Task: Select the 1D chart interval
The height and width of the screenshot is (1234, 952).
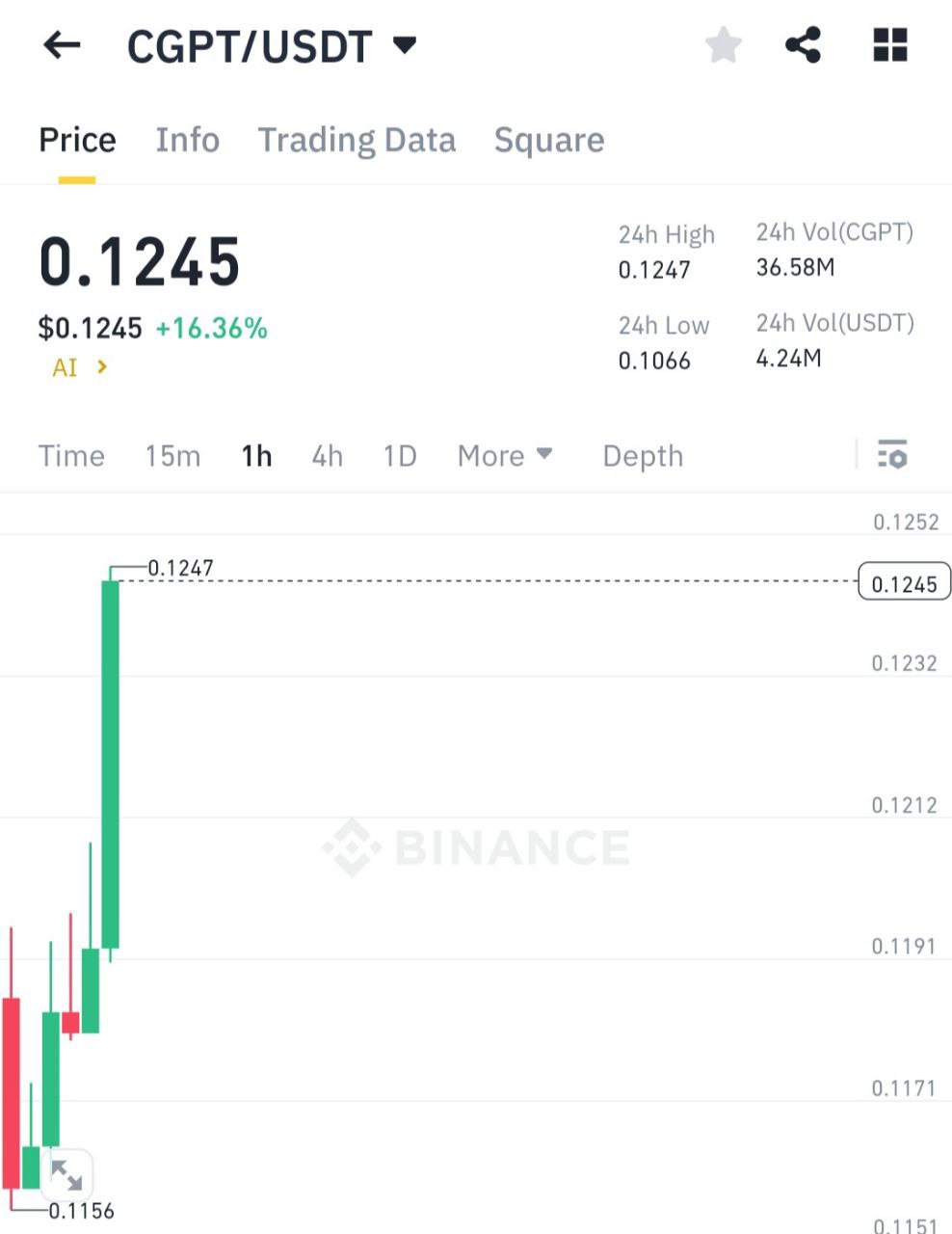Action: click(x=400, y=455)
